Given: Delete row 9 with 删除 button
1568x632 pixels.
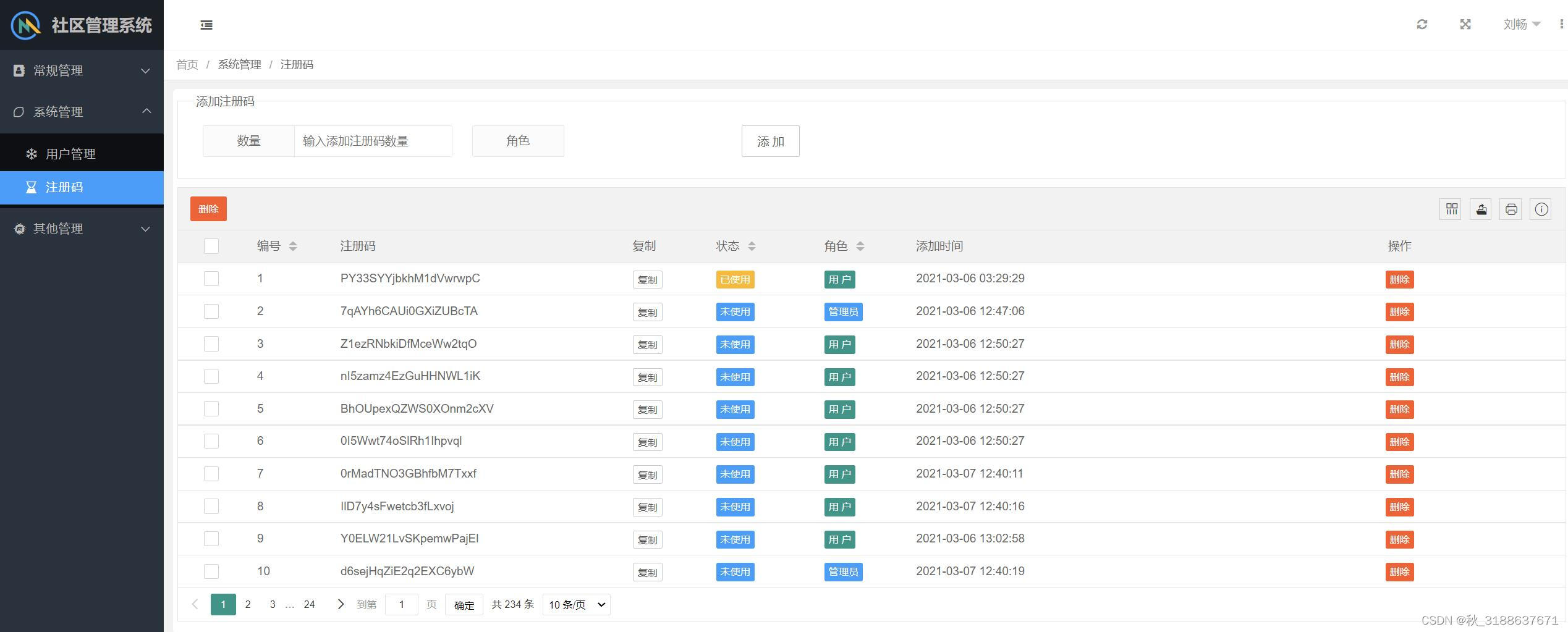Looking at the screenshot, I should 1400,539.
